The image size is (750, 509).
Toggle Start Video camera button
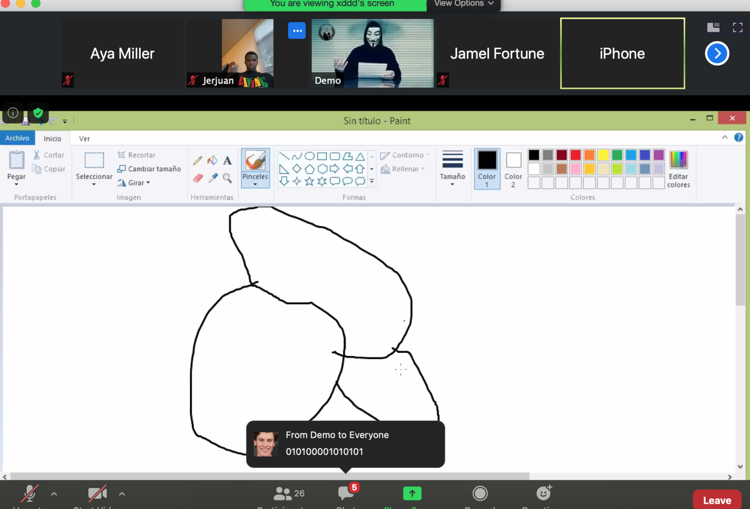click(97, 495)
